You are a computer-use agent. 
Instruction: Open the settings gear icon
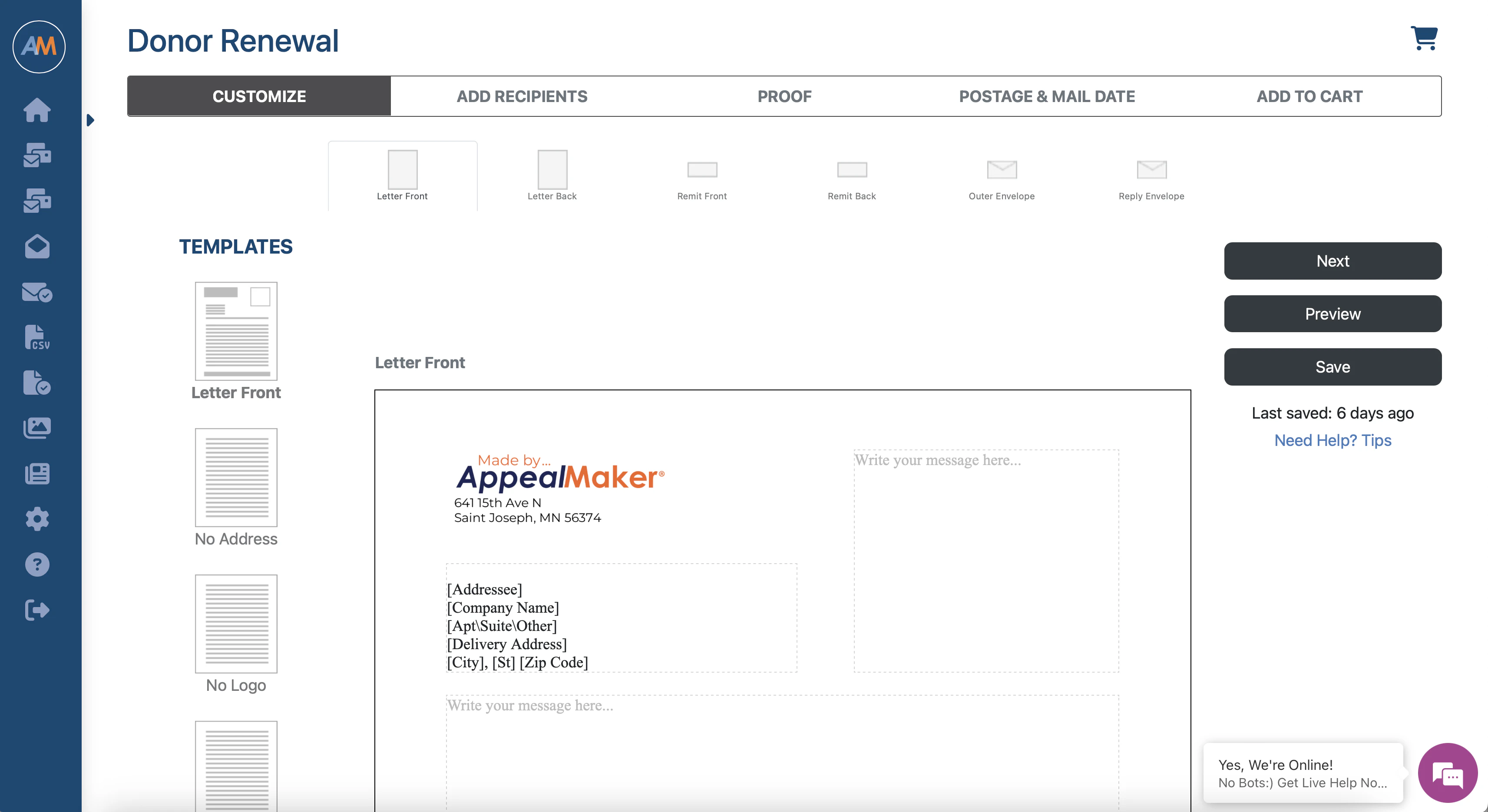click(37, 518)
